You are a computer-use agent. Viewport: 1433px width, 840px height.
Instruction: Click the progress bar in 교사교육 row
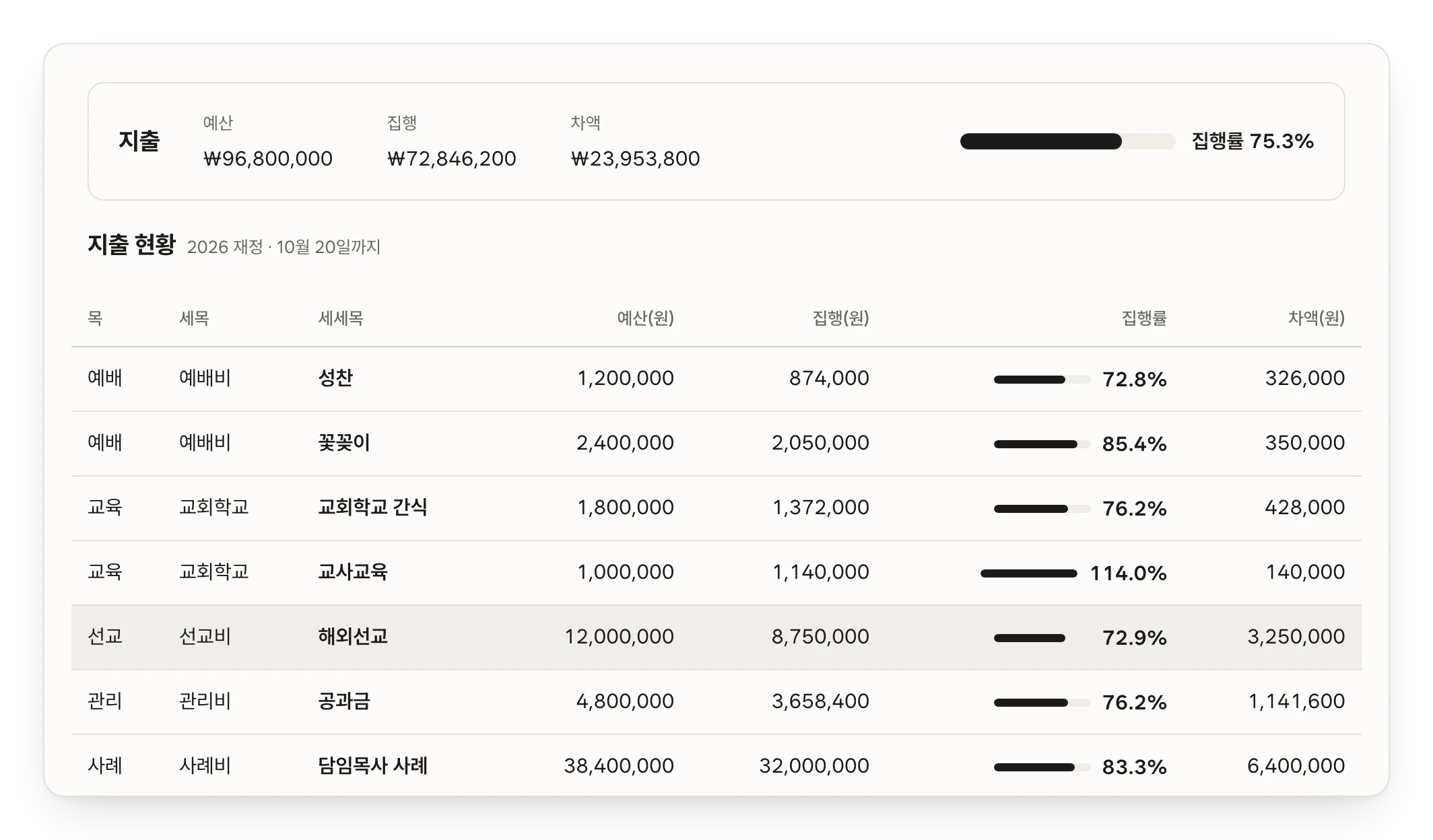pyautogui.click(x=1029, y=573)
